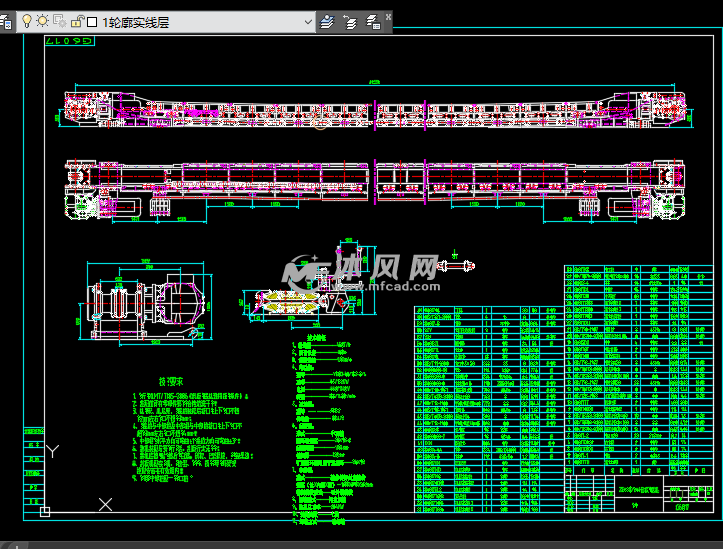This screenshot has width=723, height=549.
Task: Toggle the viewport freeze icon in layer bar
Action: pos(59,21)
